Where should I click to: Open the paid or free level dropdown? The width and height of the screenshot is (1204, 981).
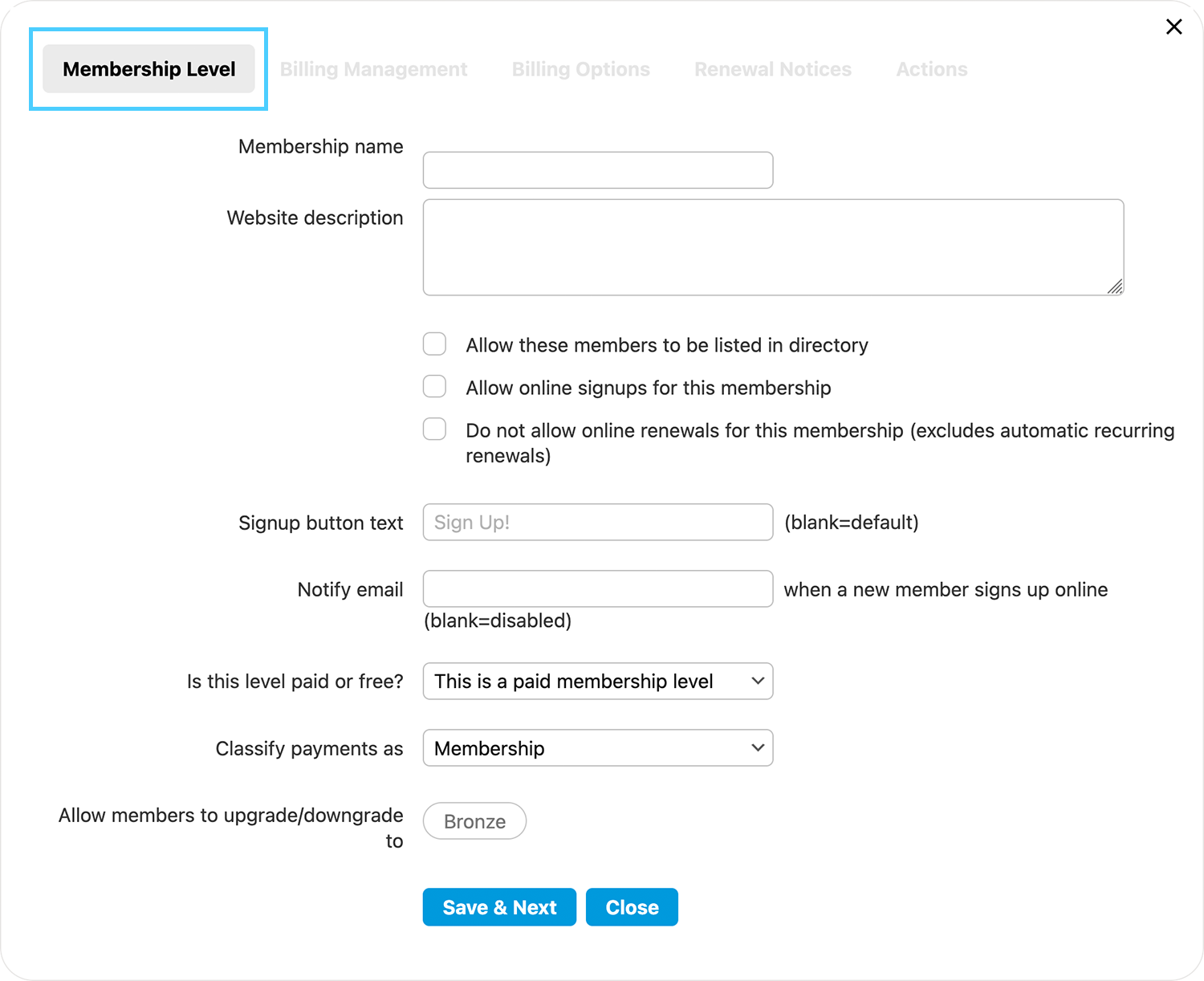(597, 681)
